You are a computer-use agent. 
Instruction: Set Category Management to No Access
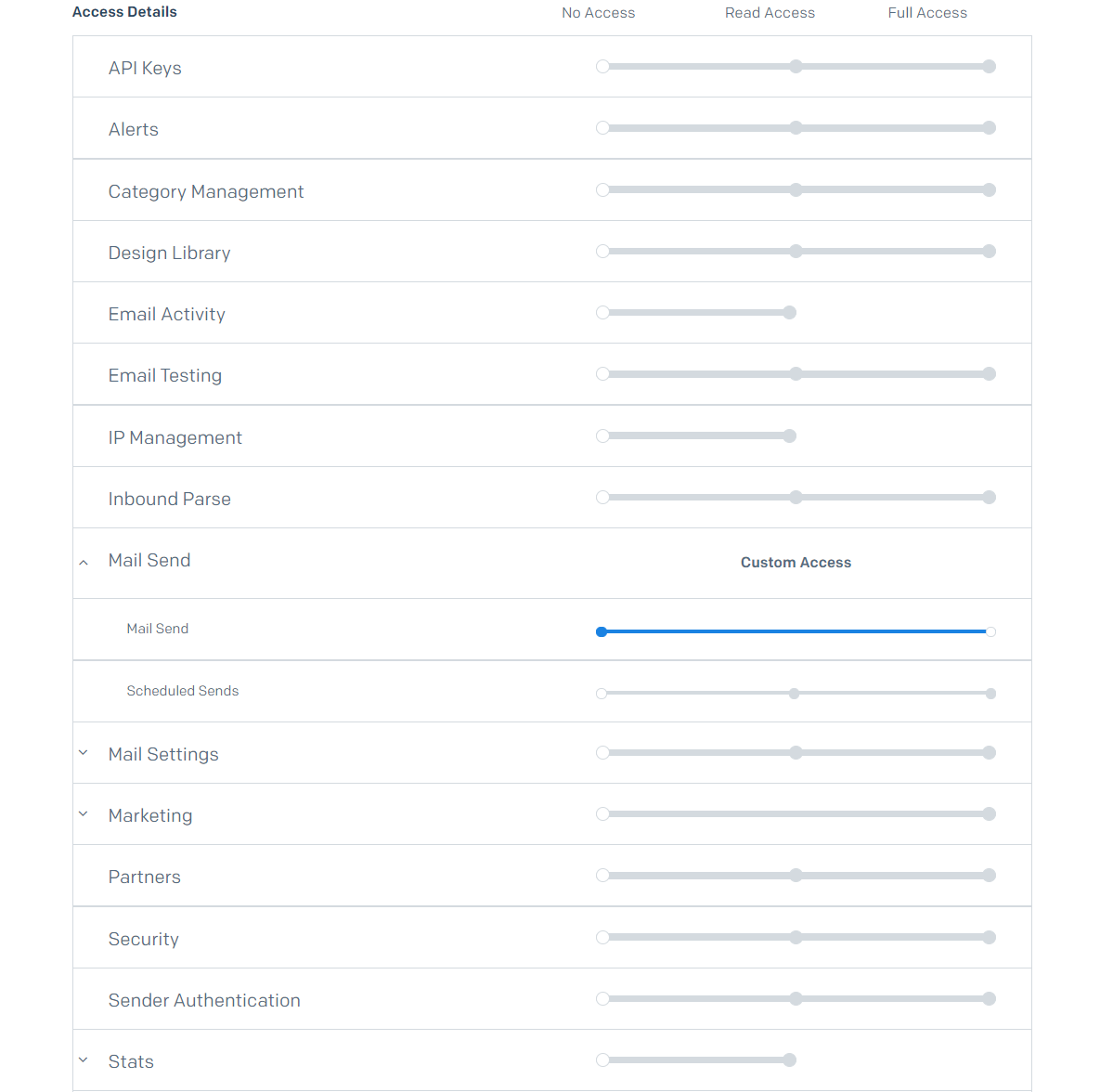coord(602,189)
